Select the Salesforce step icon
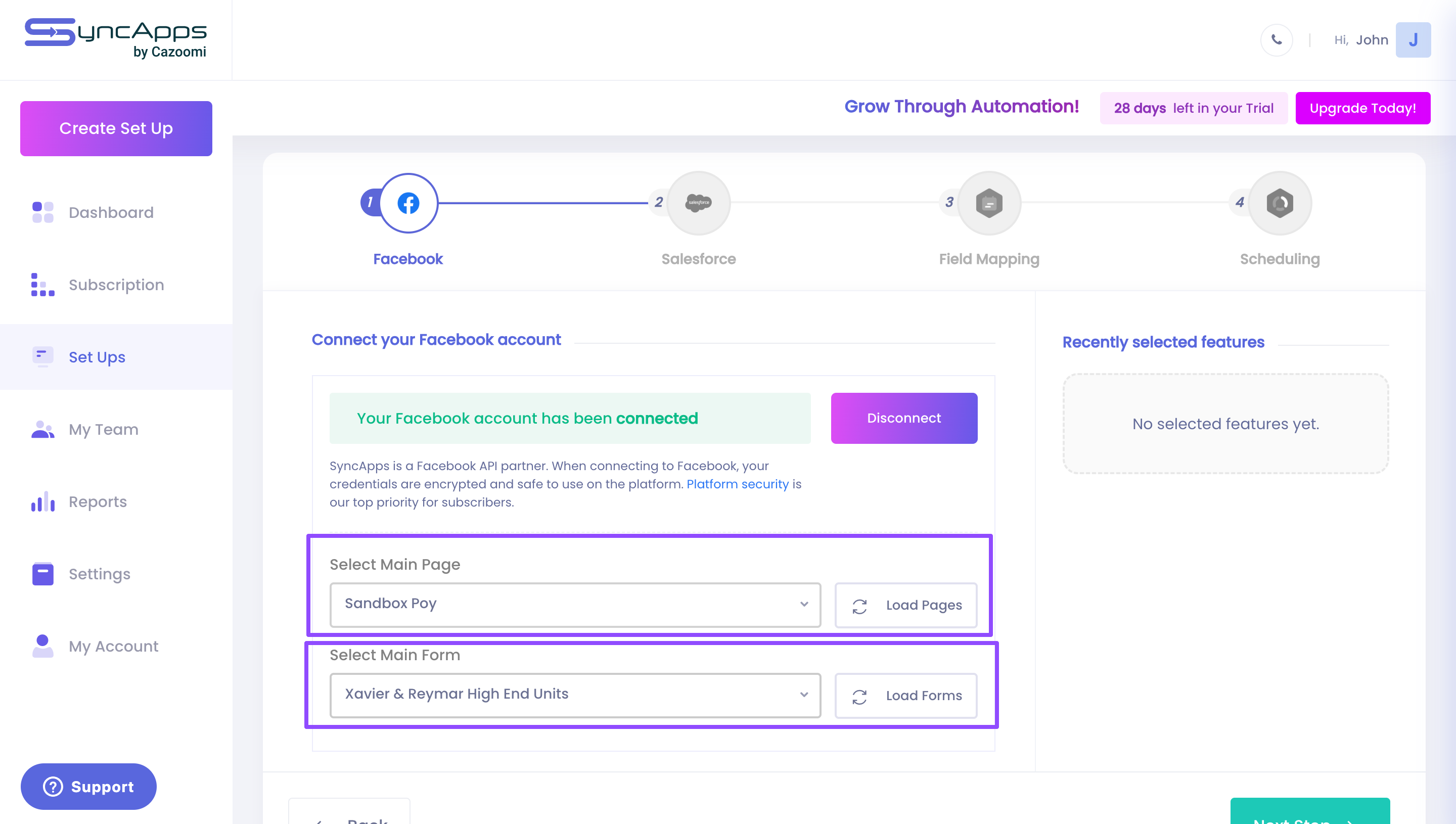Image resolution: width=1456 pixels, height=824 pixels. point(698,203)
